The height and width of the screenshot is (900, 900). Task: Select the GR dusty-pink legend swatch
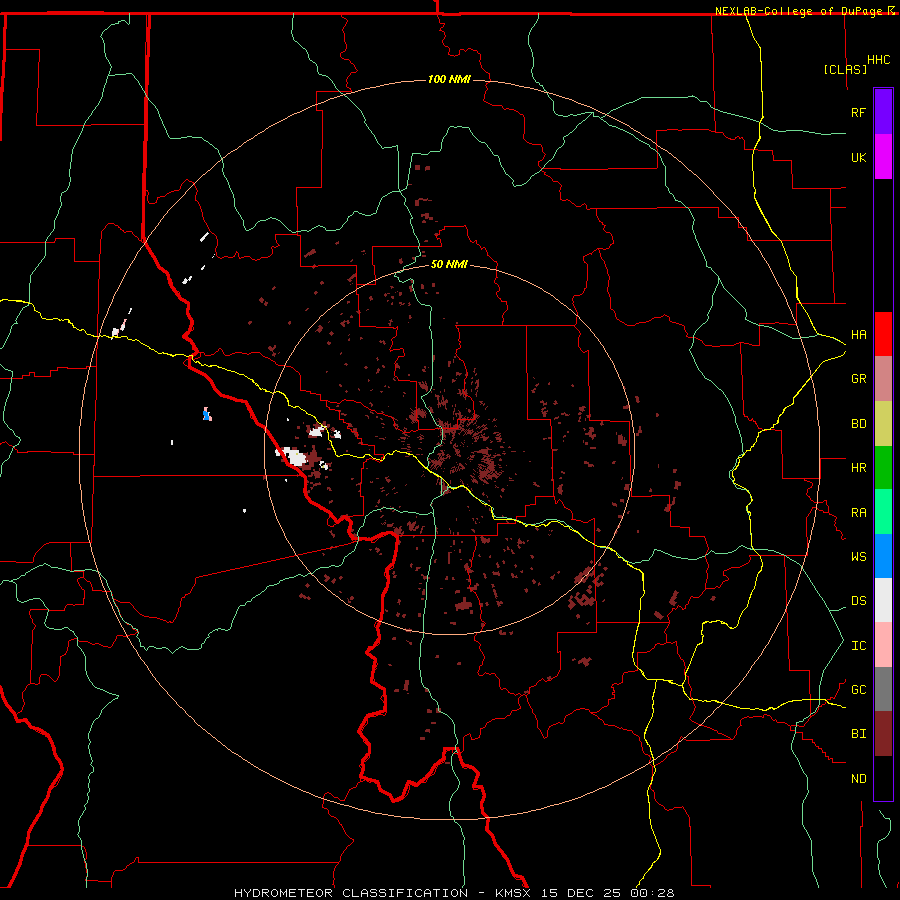[883, 379]
